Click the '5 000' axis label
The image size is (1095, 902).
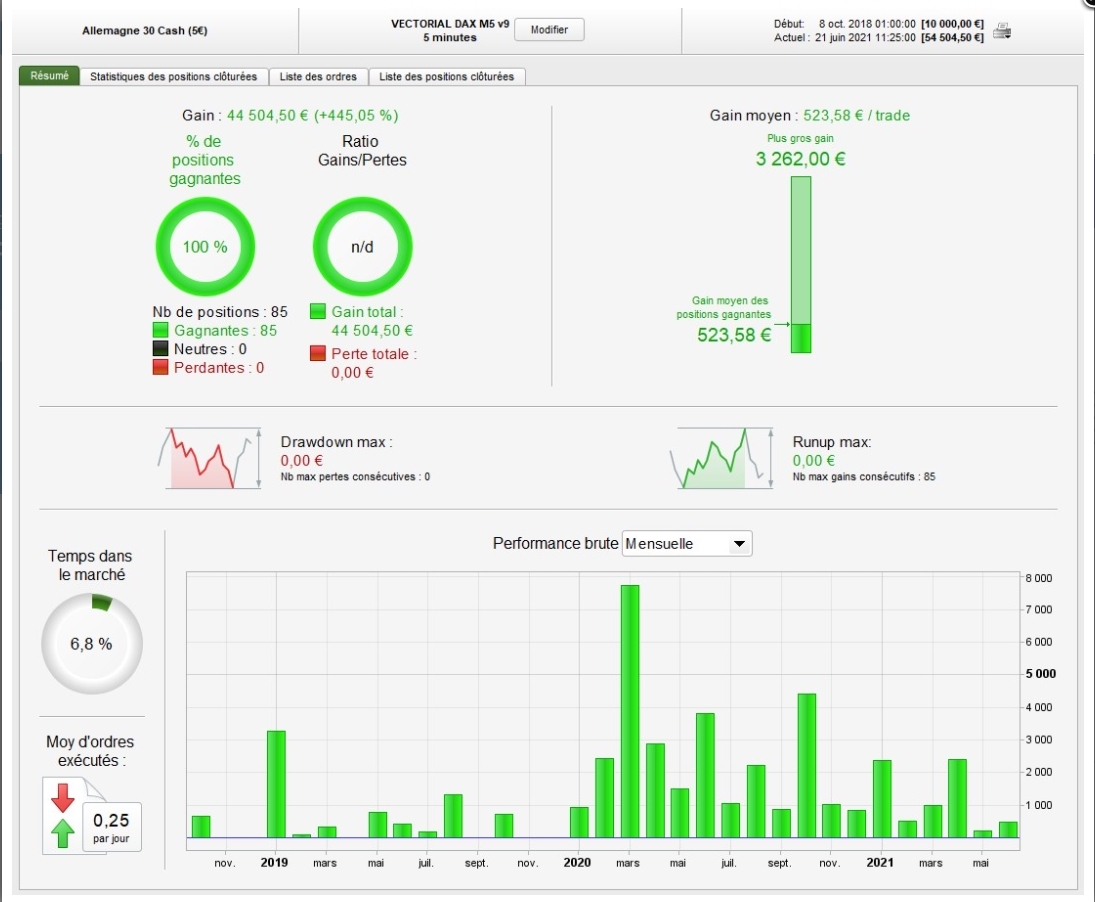(x=1040, y=674)
